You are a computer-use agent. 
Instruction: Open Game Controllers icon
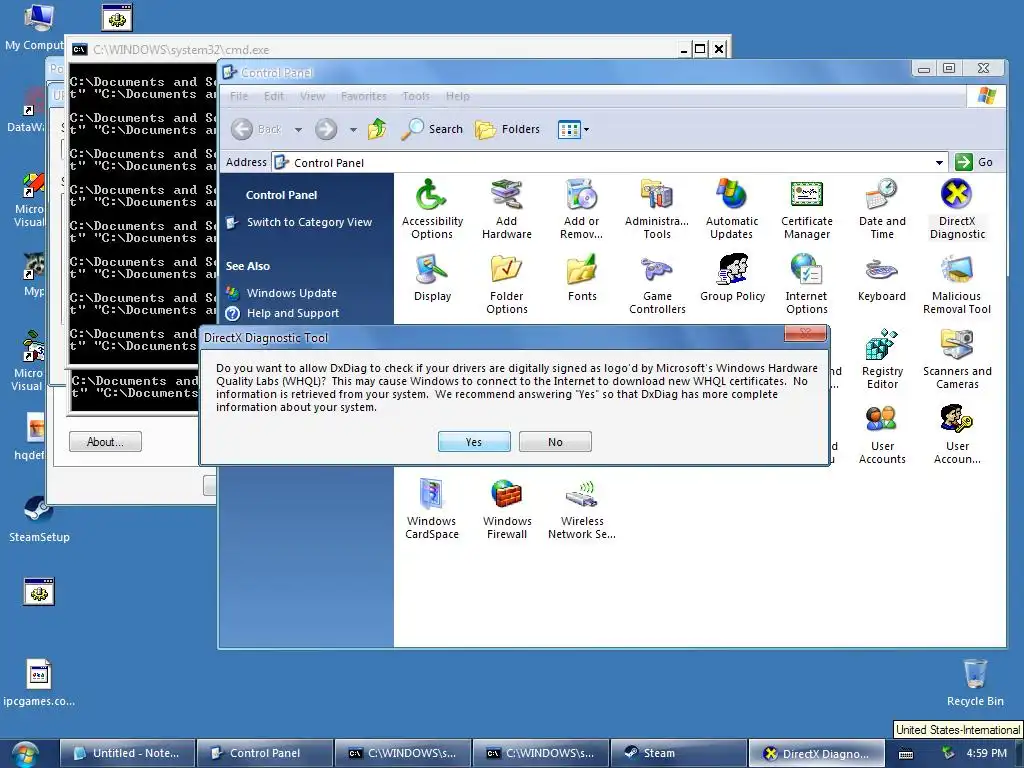(657, 284)
